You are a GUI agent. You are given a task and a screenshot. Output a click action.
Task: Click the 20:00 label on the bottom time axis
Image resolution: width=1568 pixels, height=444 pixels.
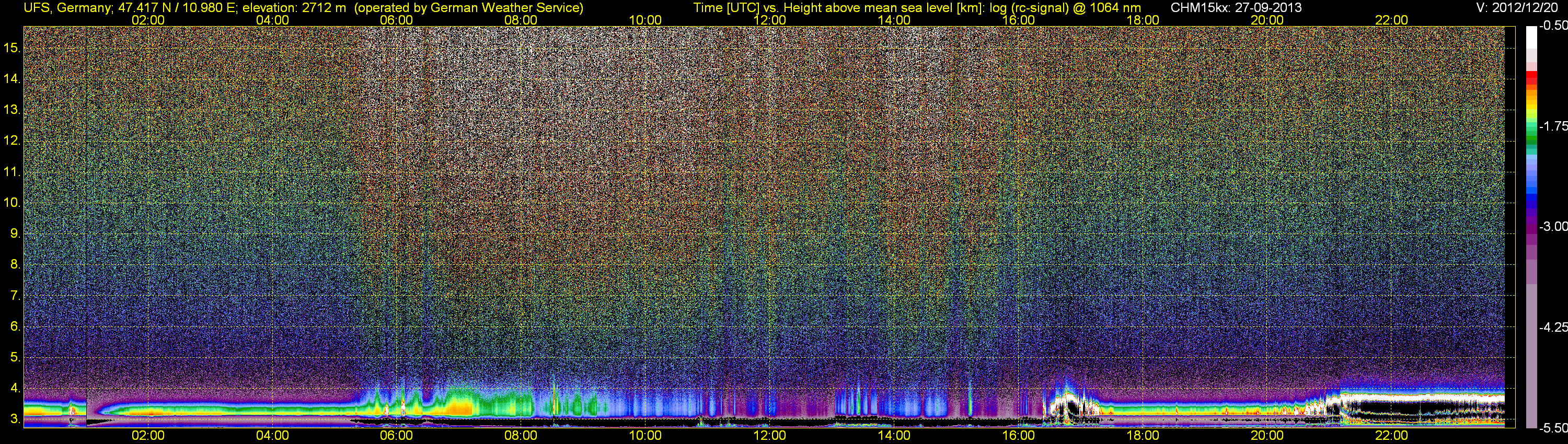click(x=1267, y=436)
